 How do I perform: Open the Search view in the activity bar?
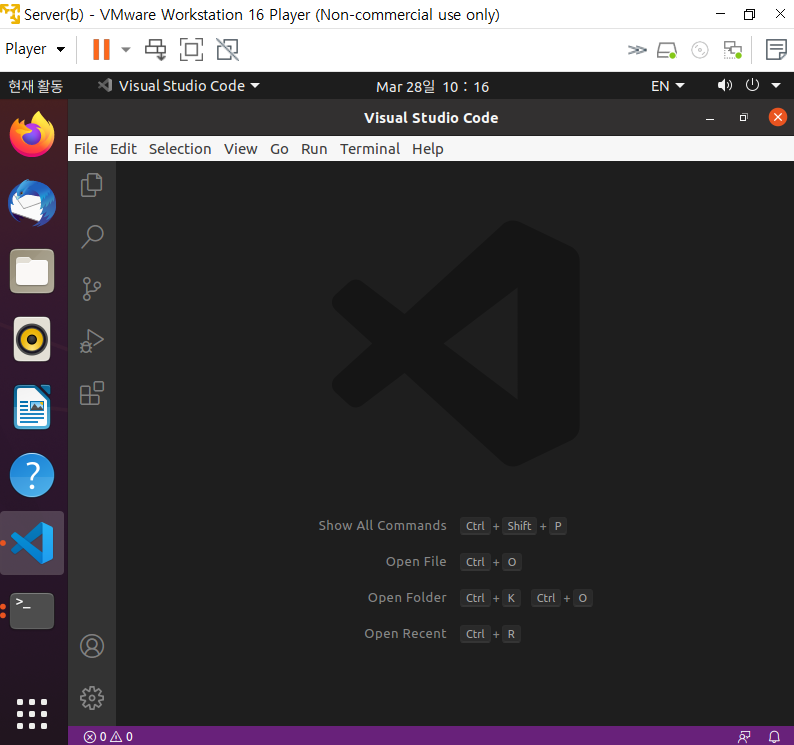point(92,237)
